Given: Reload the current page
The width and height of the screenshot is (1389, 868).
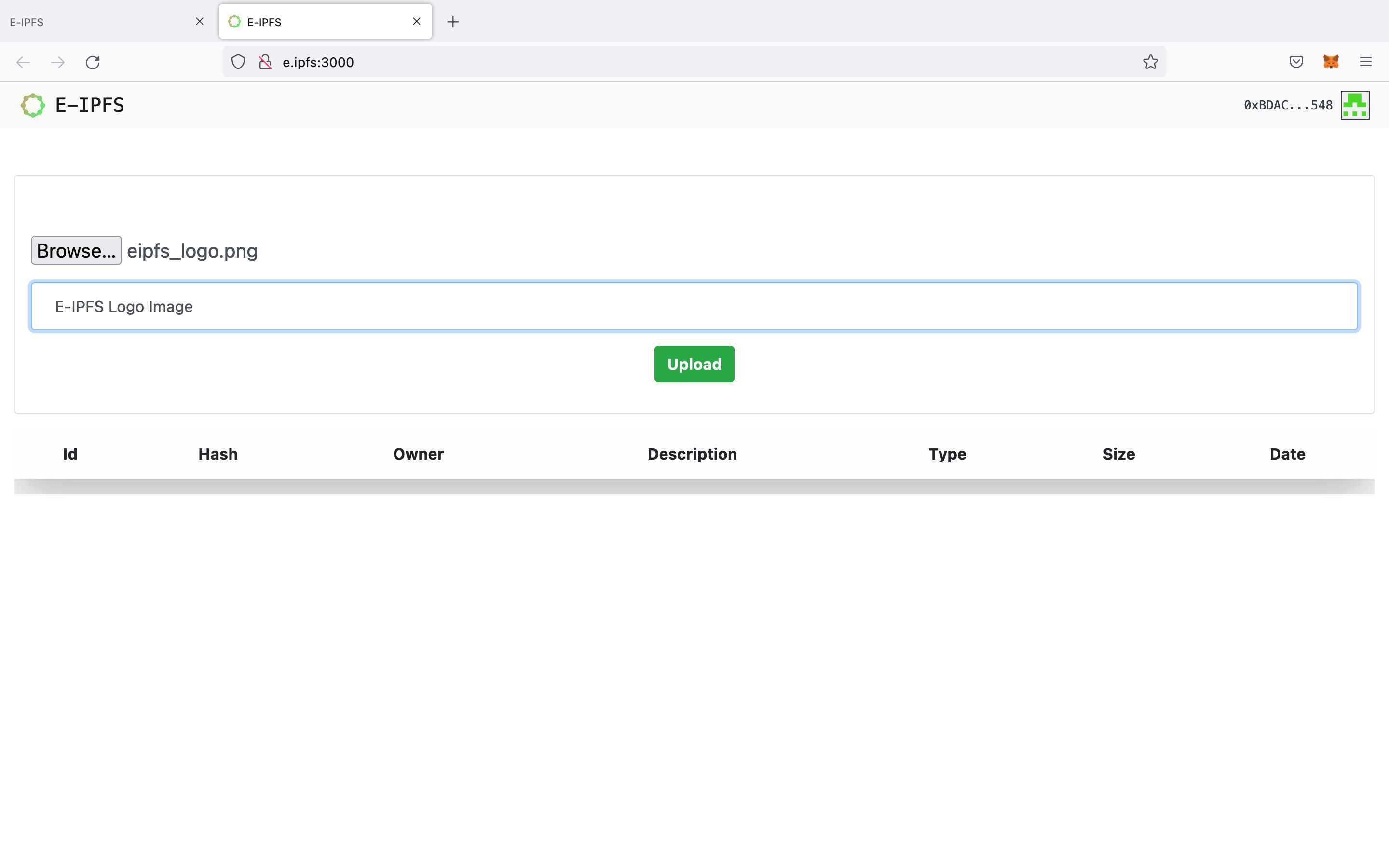Looking at the screenshot, I should point(93,62).
